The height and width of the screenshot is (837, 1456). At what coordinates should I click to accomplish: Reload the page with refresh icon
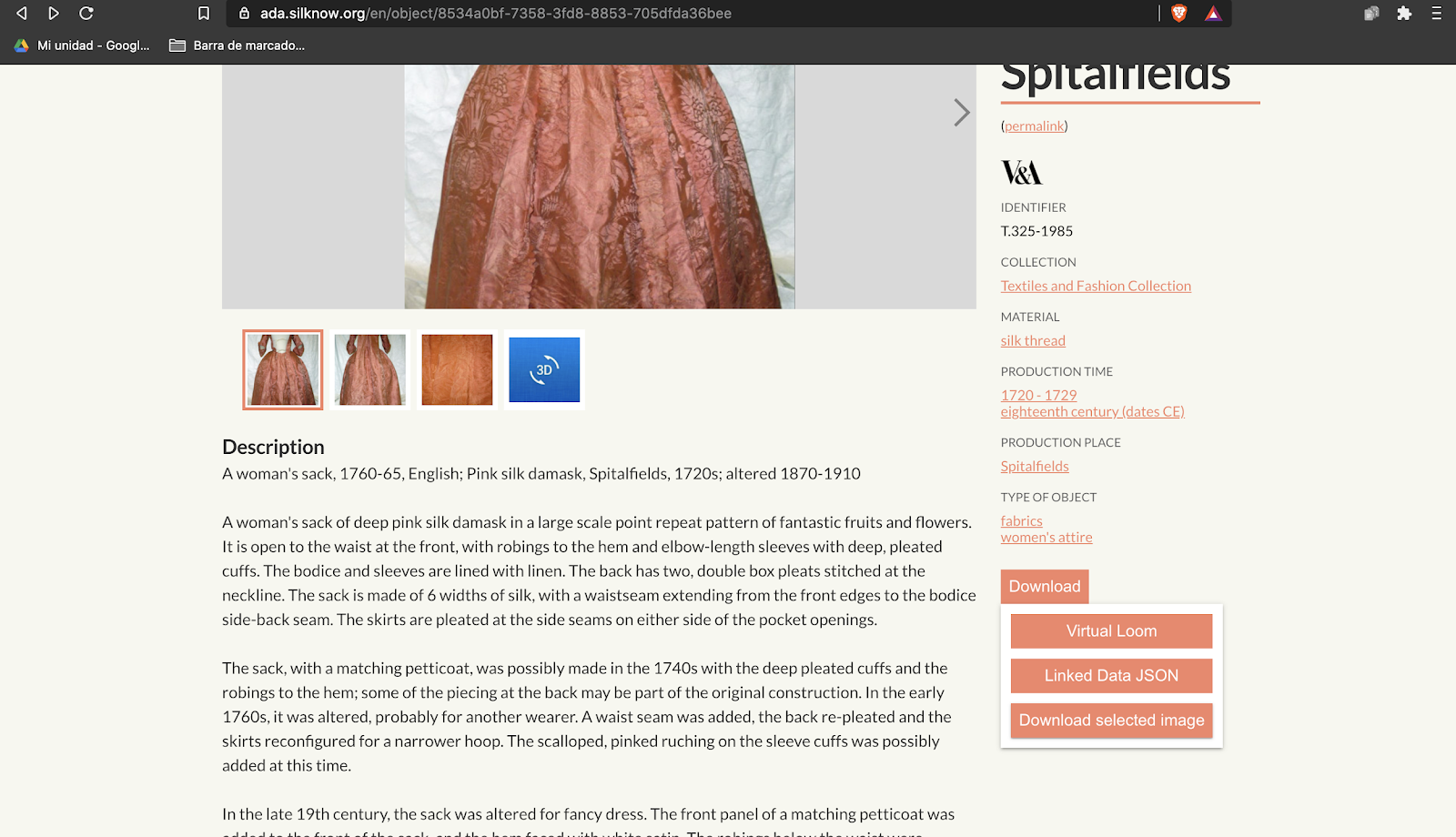pyautogui.click(x=86, y=13)
